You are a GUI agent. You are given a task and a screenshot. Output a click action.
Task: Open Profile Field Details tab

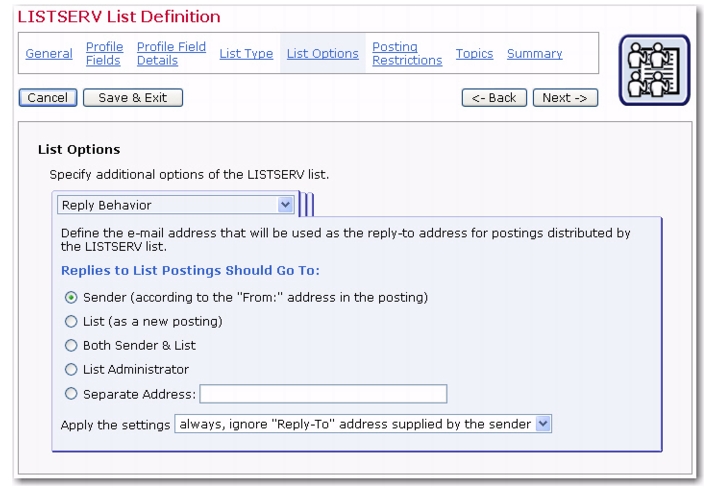click(171, 53)
